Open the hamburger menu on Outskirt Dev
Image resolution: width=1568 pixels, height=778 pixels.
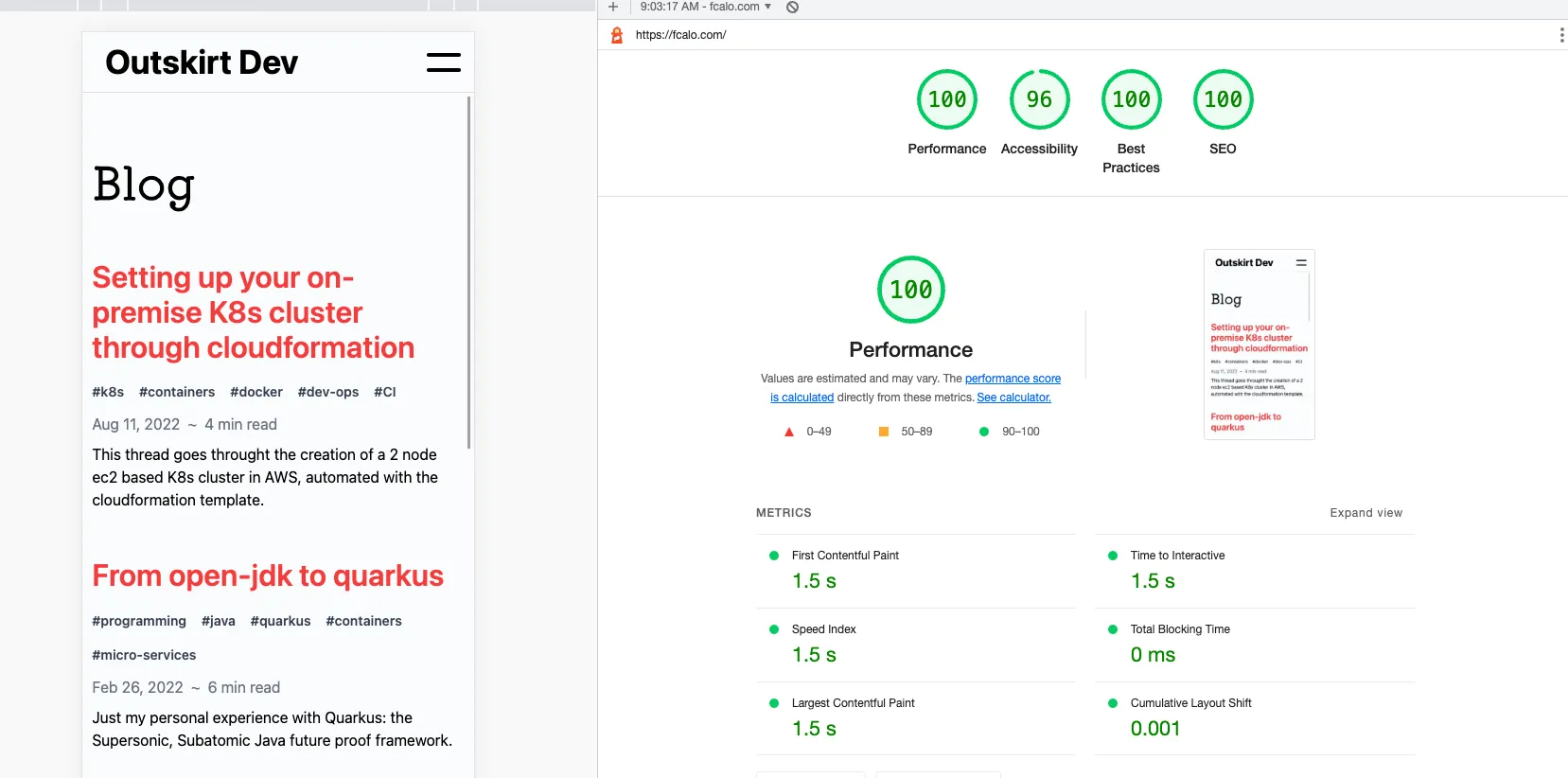pyautogui.click(x=443, y=62)
